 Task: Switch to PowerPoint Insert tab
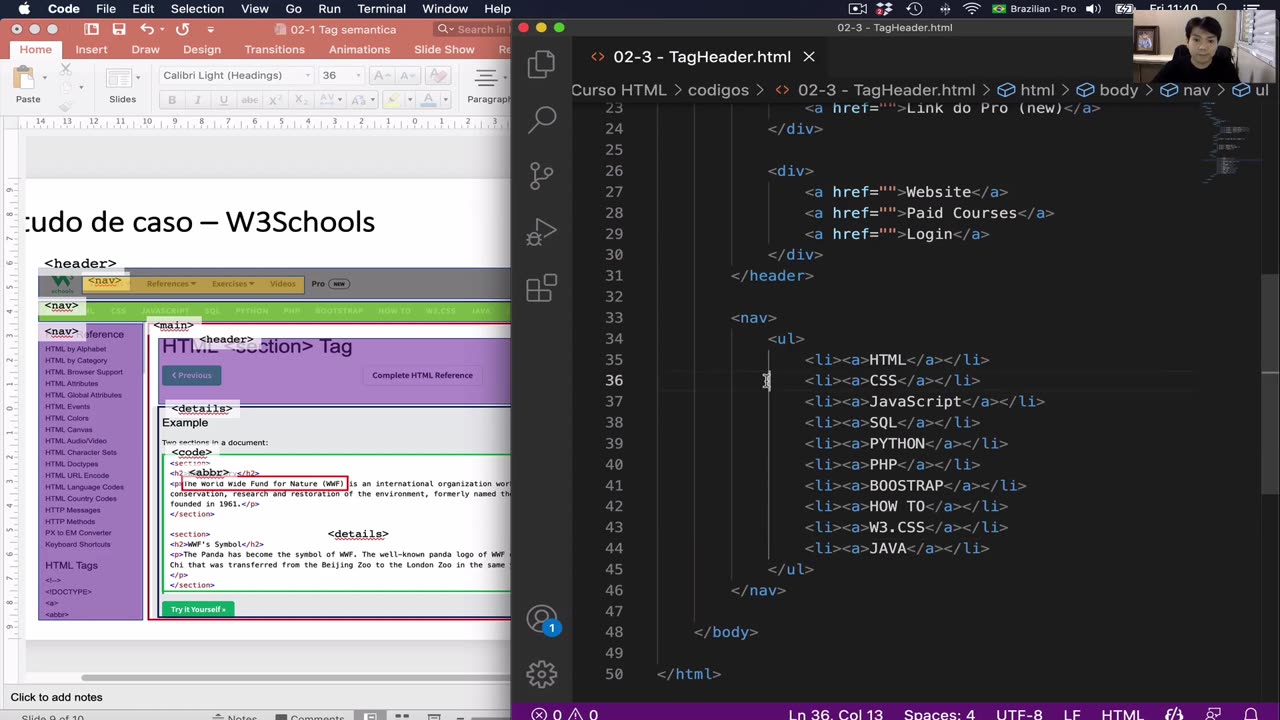coord(91,49)
